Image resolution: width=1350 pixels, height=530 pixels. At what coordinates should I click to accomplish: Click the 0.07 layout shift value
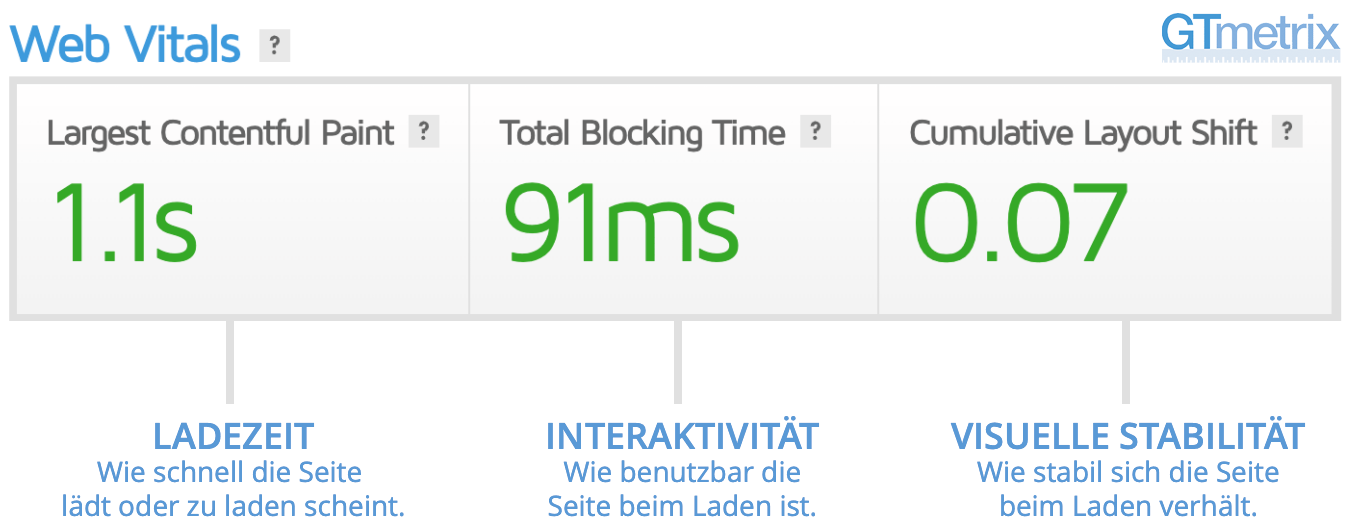point(1020,221)
